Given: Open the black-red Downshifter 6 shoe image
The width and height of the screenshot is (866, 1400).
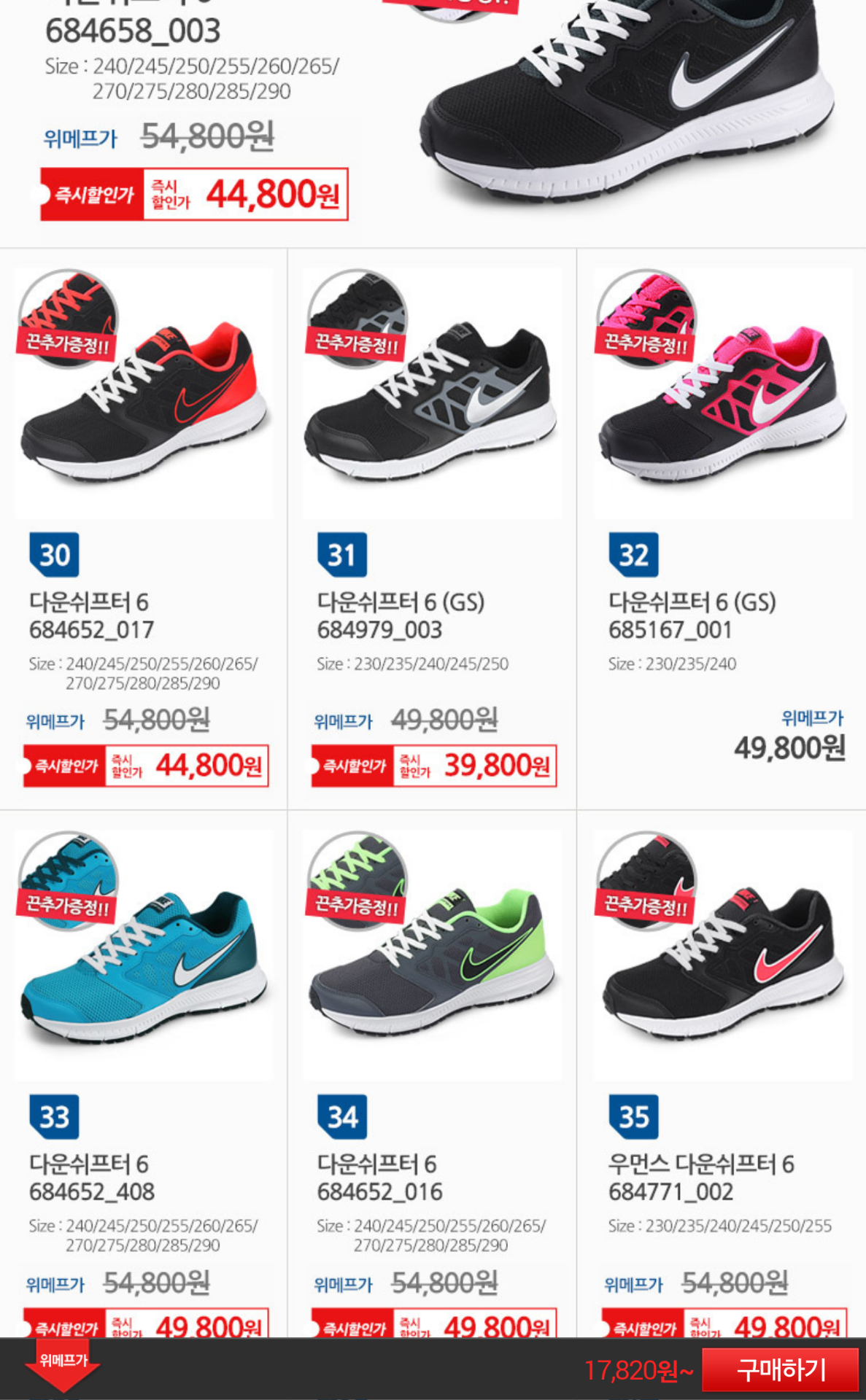Looking at the screenshot, I should [144, 394].
